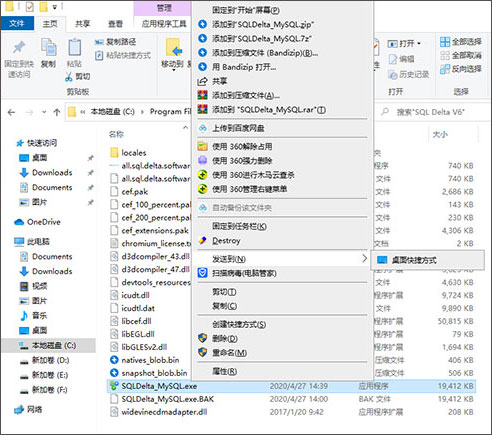Select 快速访问 in navigation pane
This screenshot has width=492, height=435.
click(x=37, y=143)
